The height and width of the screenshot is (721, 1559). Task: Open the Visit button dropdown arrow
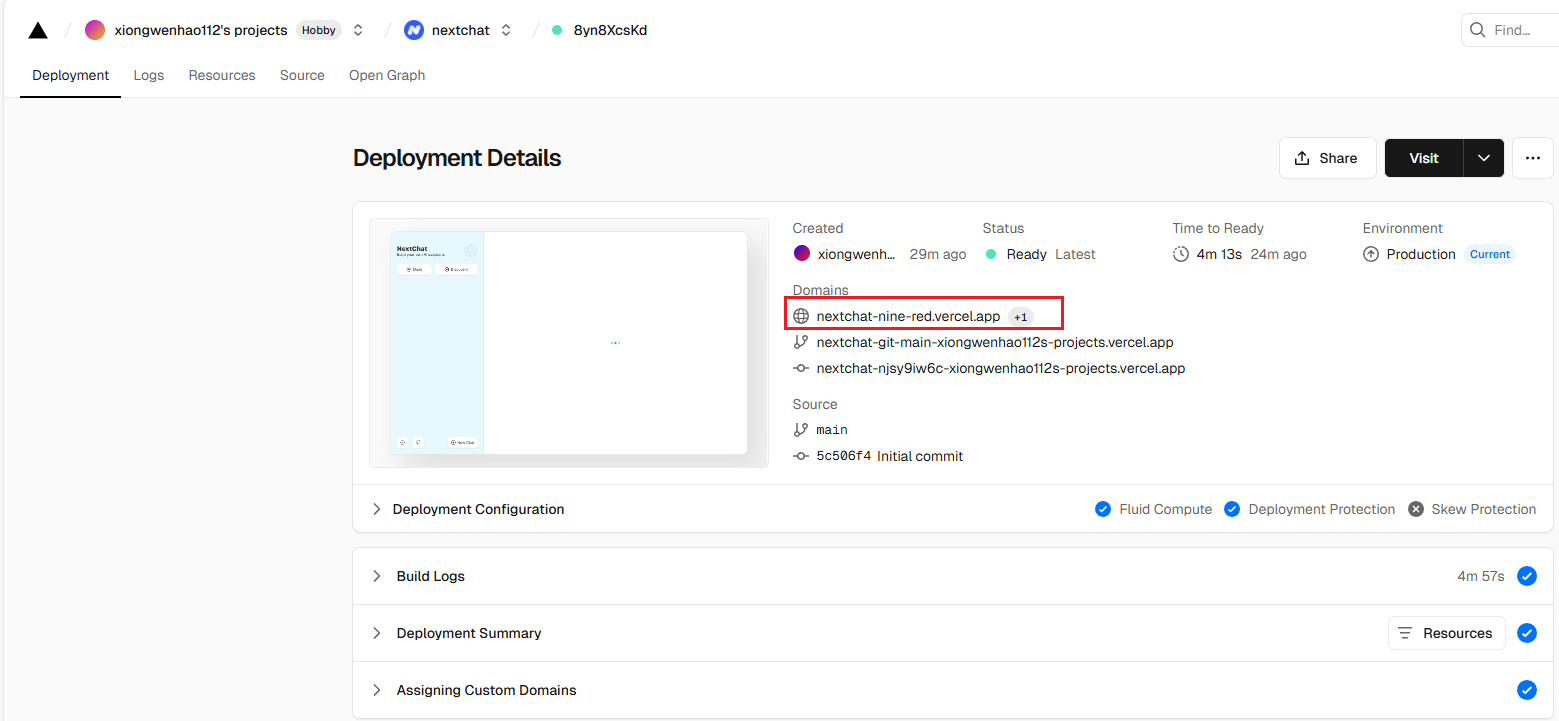click(x=1484, y=158)
